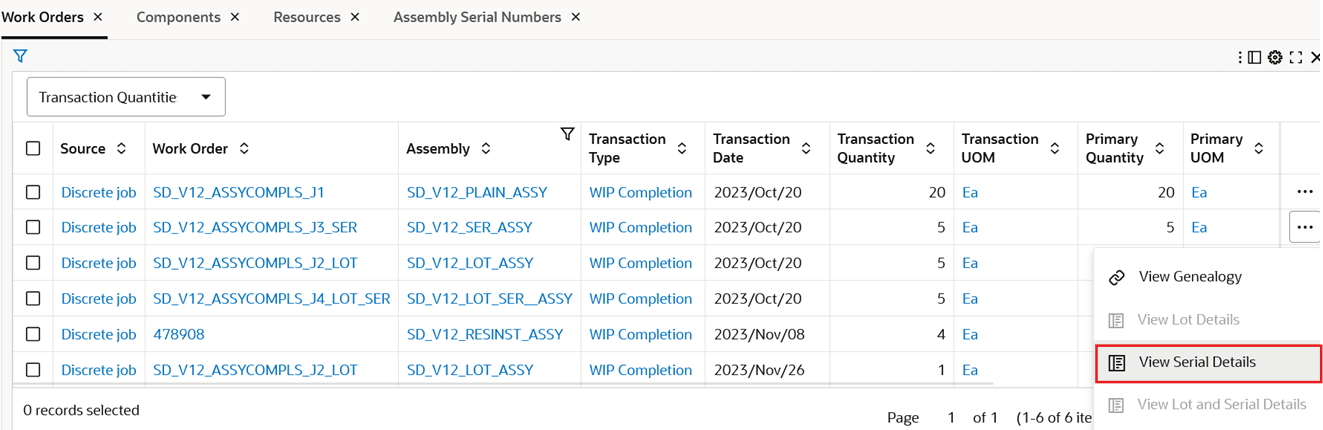Open the Assembly column filter icon
The width and height of the screenshot is (1323, 430).
(x=567, y=134)
